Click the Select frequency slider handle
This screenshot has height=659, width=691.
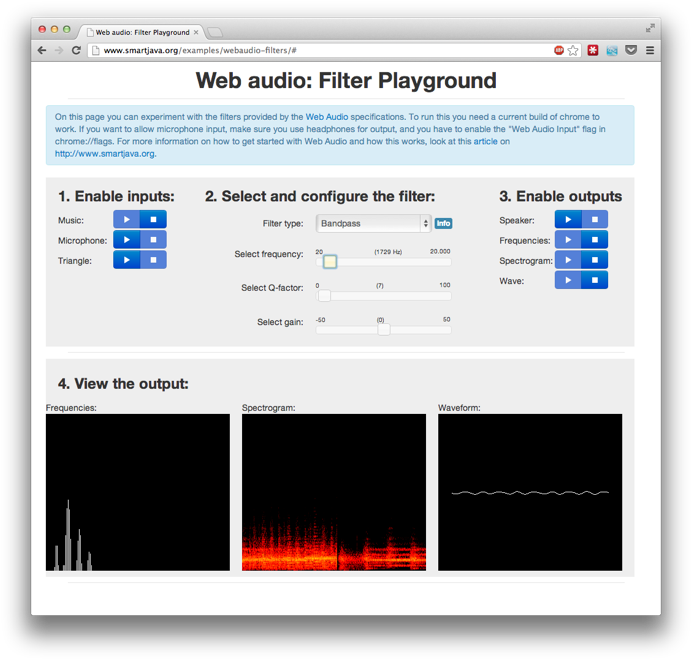click(330, 262)
